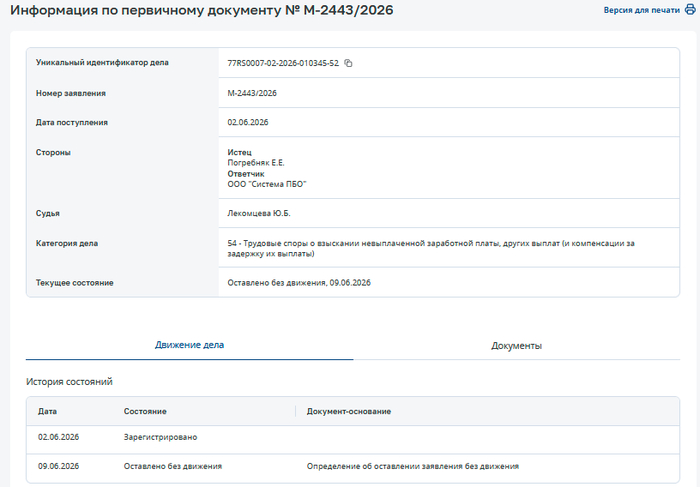Click the Дата поступления label
The height and width of the screenshot is (487, 700).
(x=71, y=122)
